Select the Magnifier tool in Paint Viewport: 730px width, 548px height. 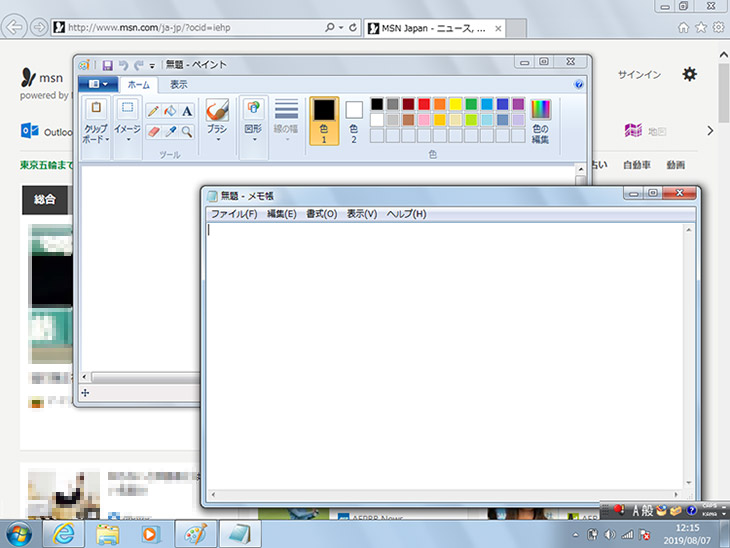pyautogui.click(x=187, y=131)
